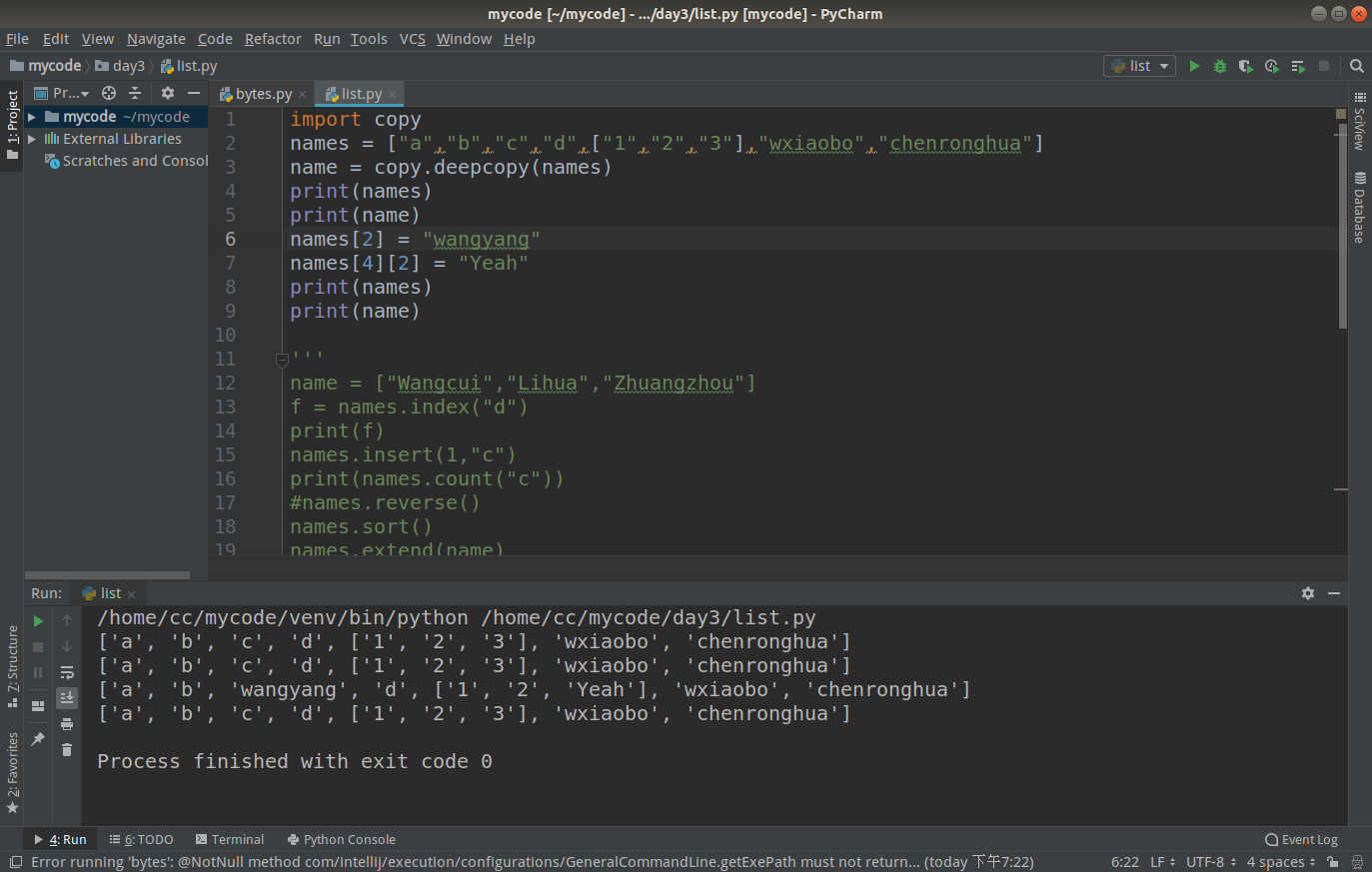Toggle soft-wrap in the Run console
Screen dimensions: 1372x872
67,673
